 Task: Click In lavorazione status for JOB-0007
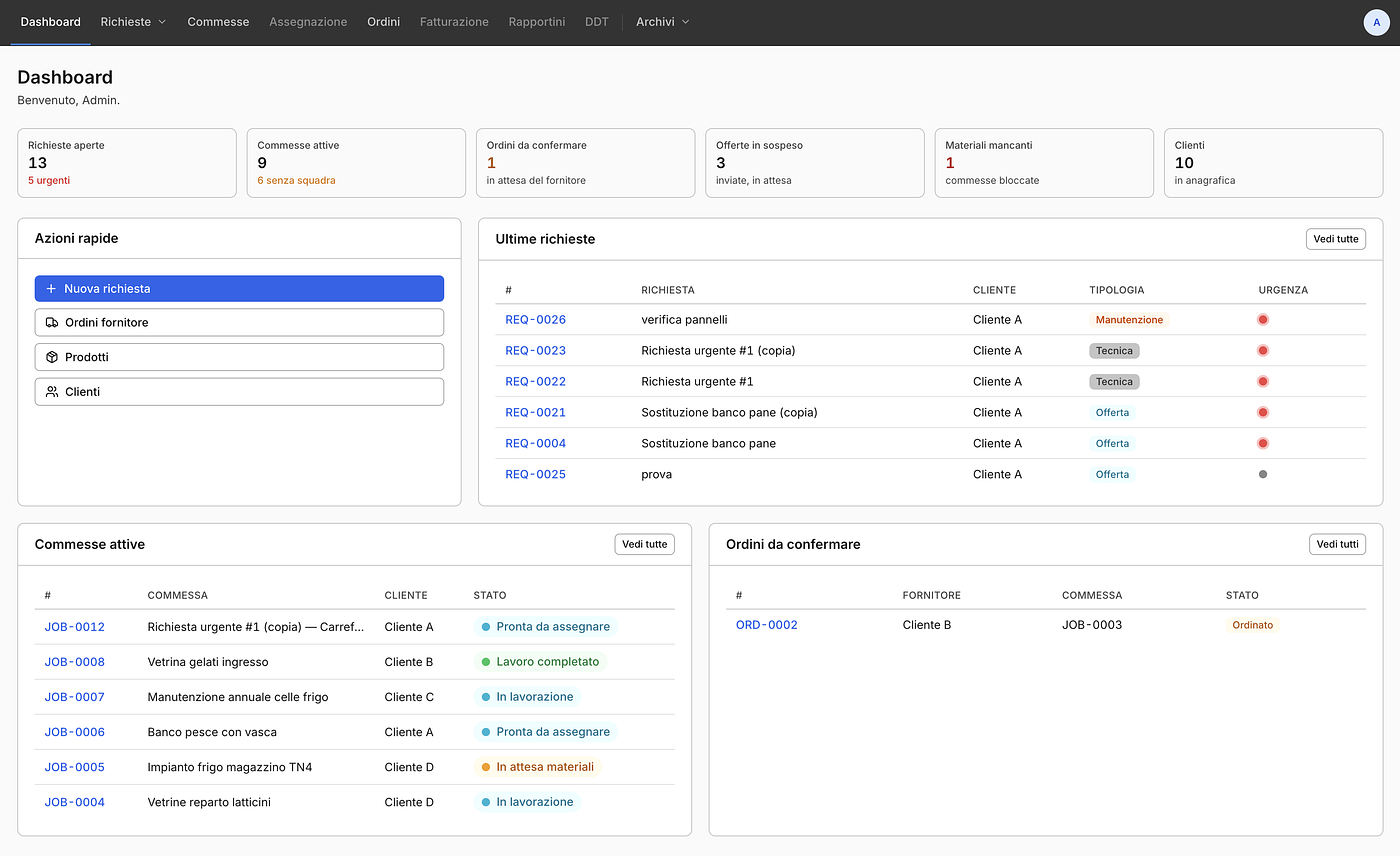point(528,697)
